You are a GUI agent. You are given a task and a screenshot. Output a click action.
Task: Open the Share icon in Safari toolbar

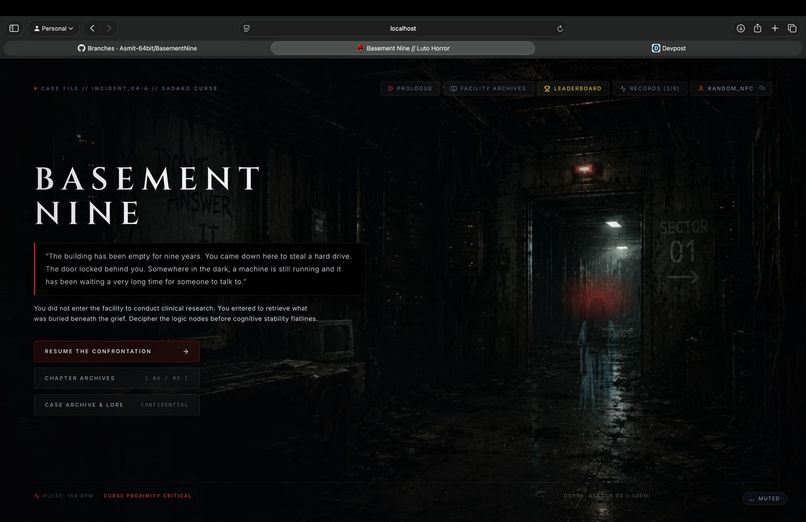(758, 28)
